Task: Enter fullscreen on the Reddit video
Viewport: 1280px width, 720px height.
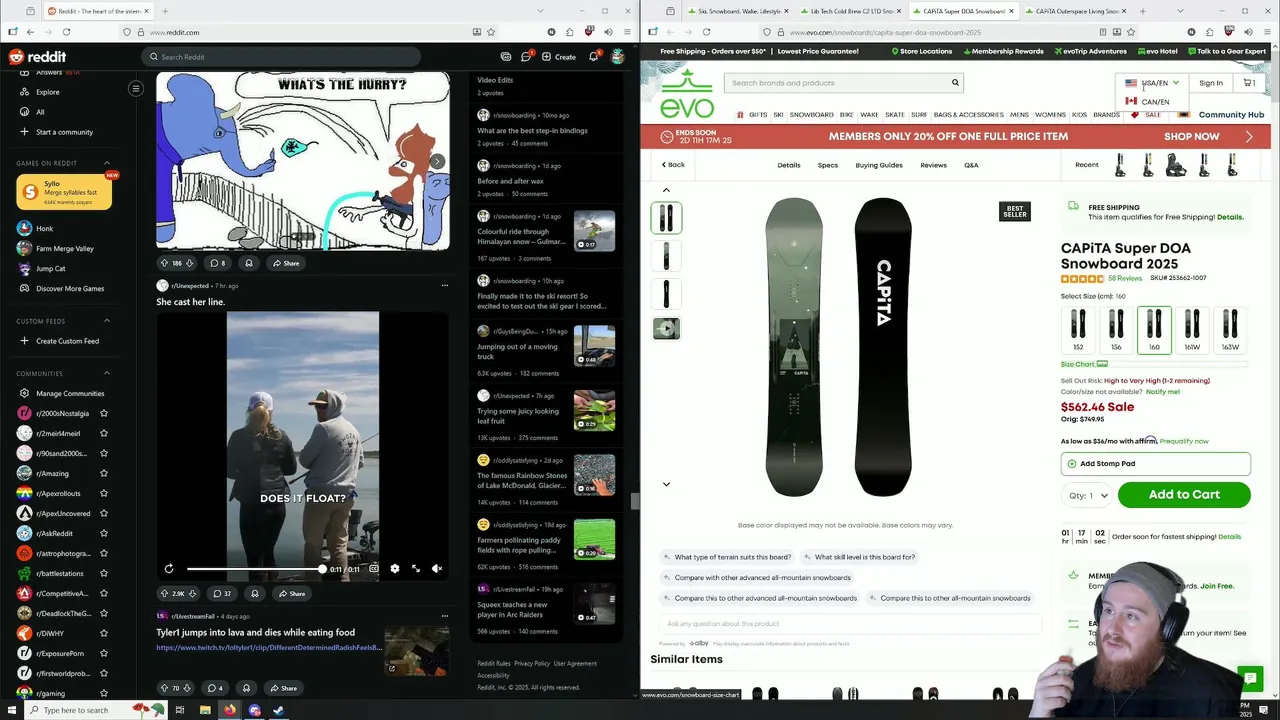Action: point(416,569)
